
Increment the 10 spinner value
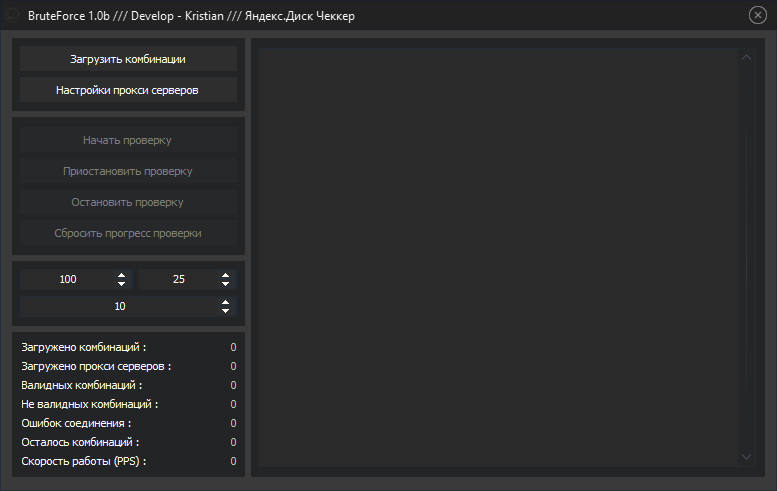(x=226, y=302)
